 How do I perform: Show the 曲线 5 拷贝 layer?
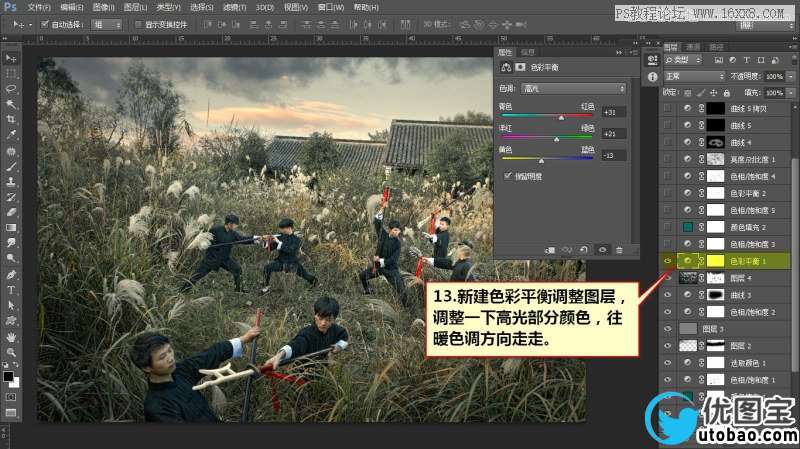pos(667,108)
